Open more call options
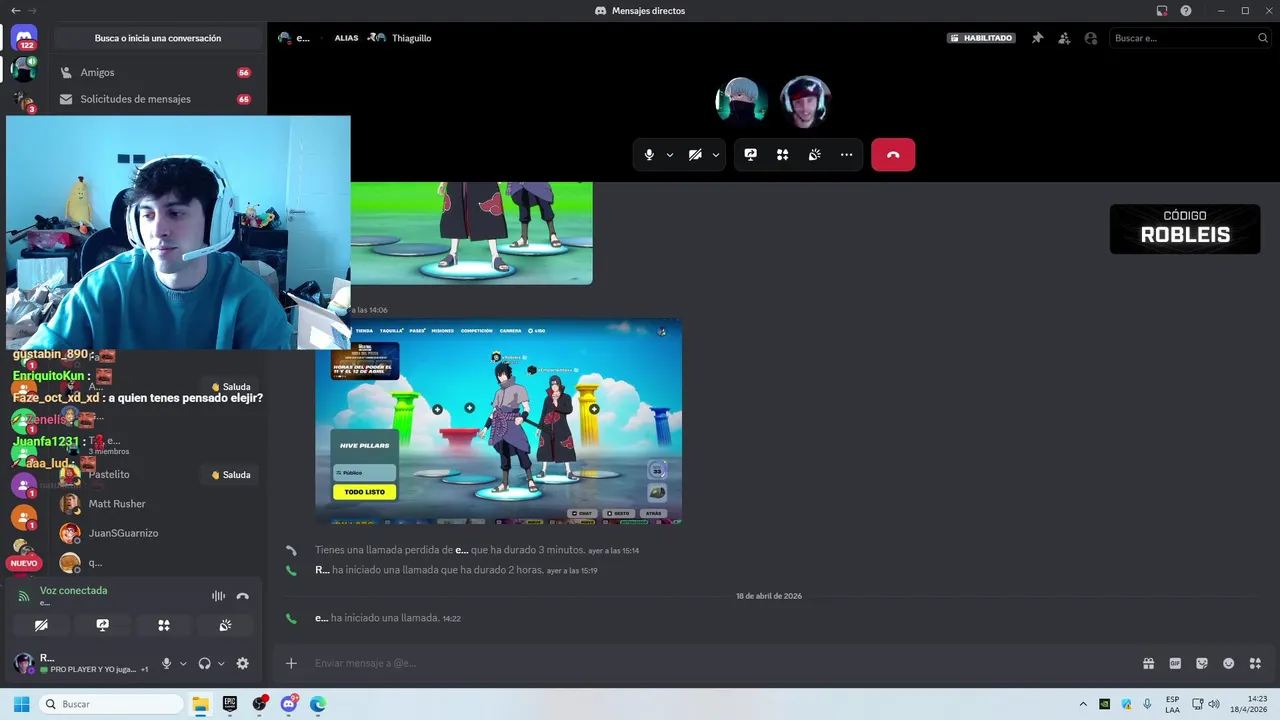This screenshot has width=1280, height=720. point(847,155)
